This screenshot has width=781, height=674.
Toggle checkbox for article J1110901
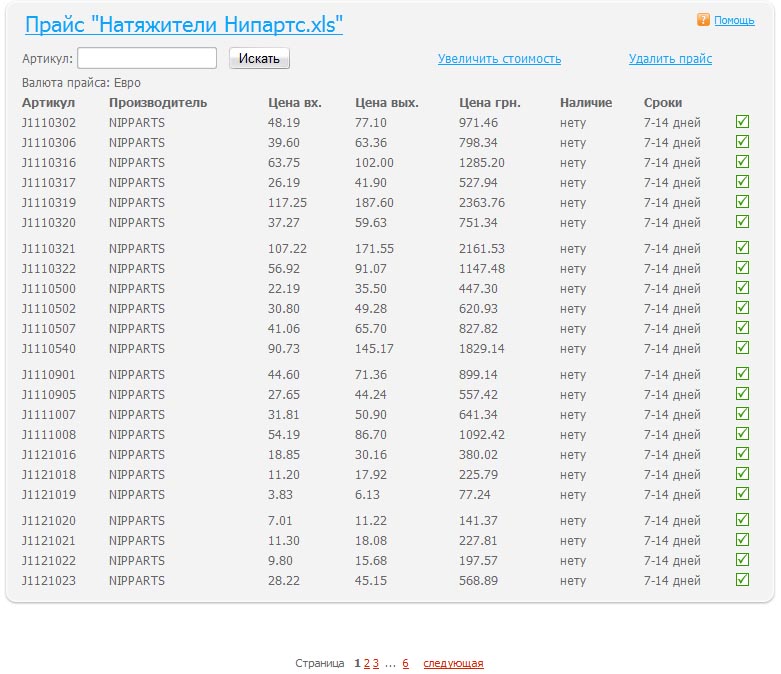coord(742,374)
